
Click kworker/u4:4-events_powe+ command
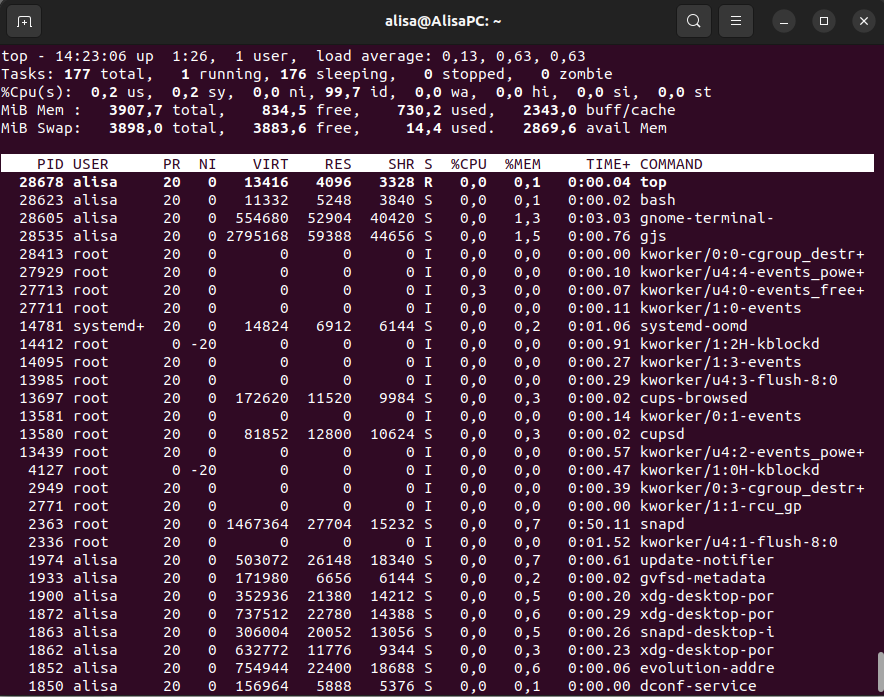[x=752, y=272]
